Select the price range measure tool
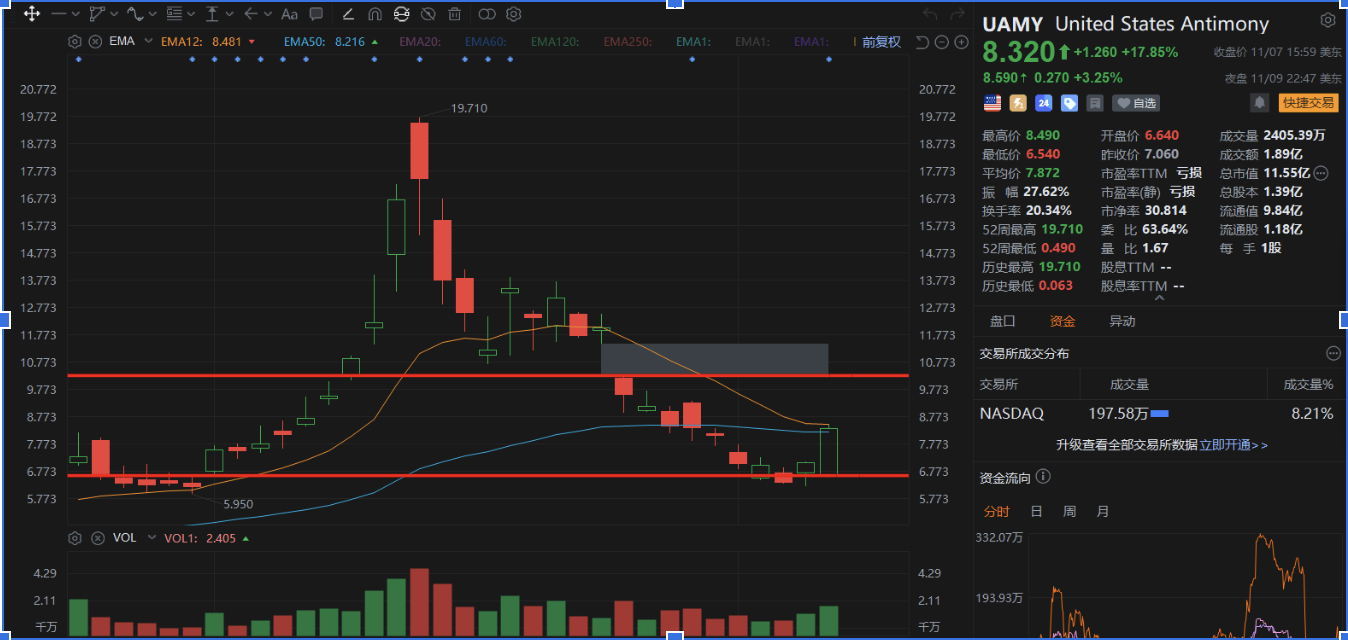 [x=212, y=14]
